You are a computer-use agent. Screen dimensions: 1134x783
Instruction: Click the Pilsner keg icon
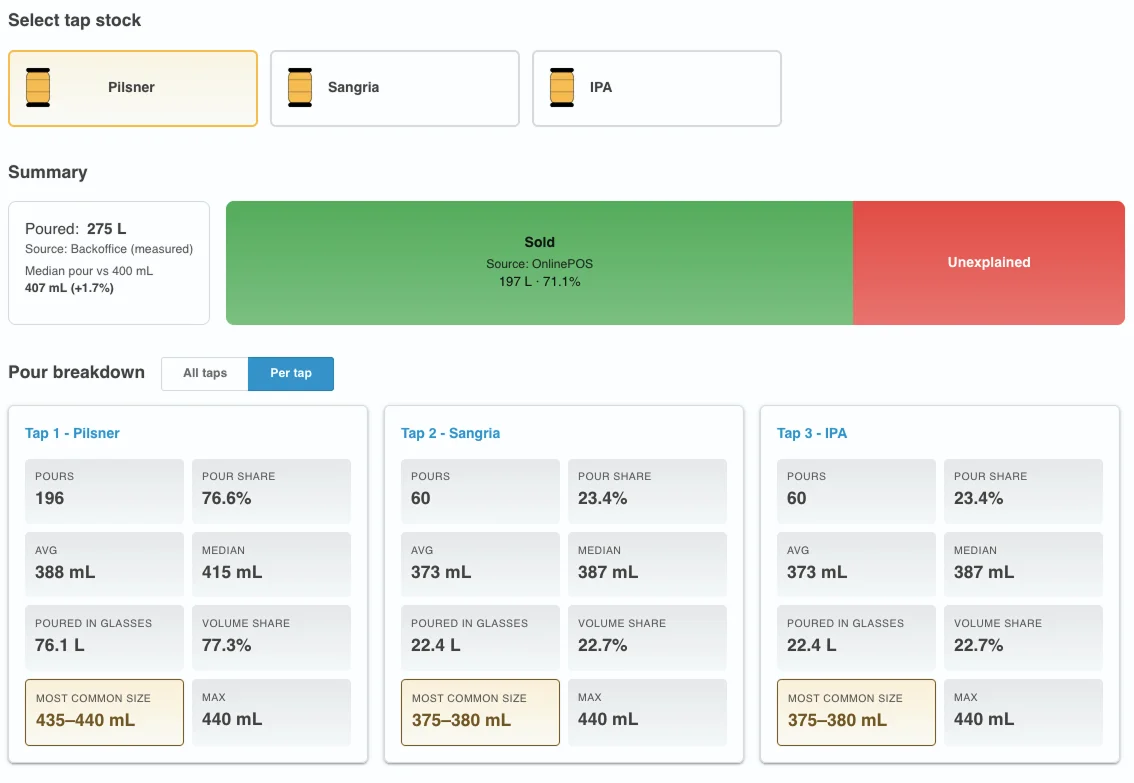[38, 87]
